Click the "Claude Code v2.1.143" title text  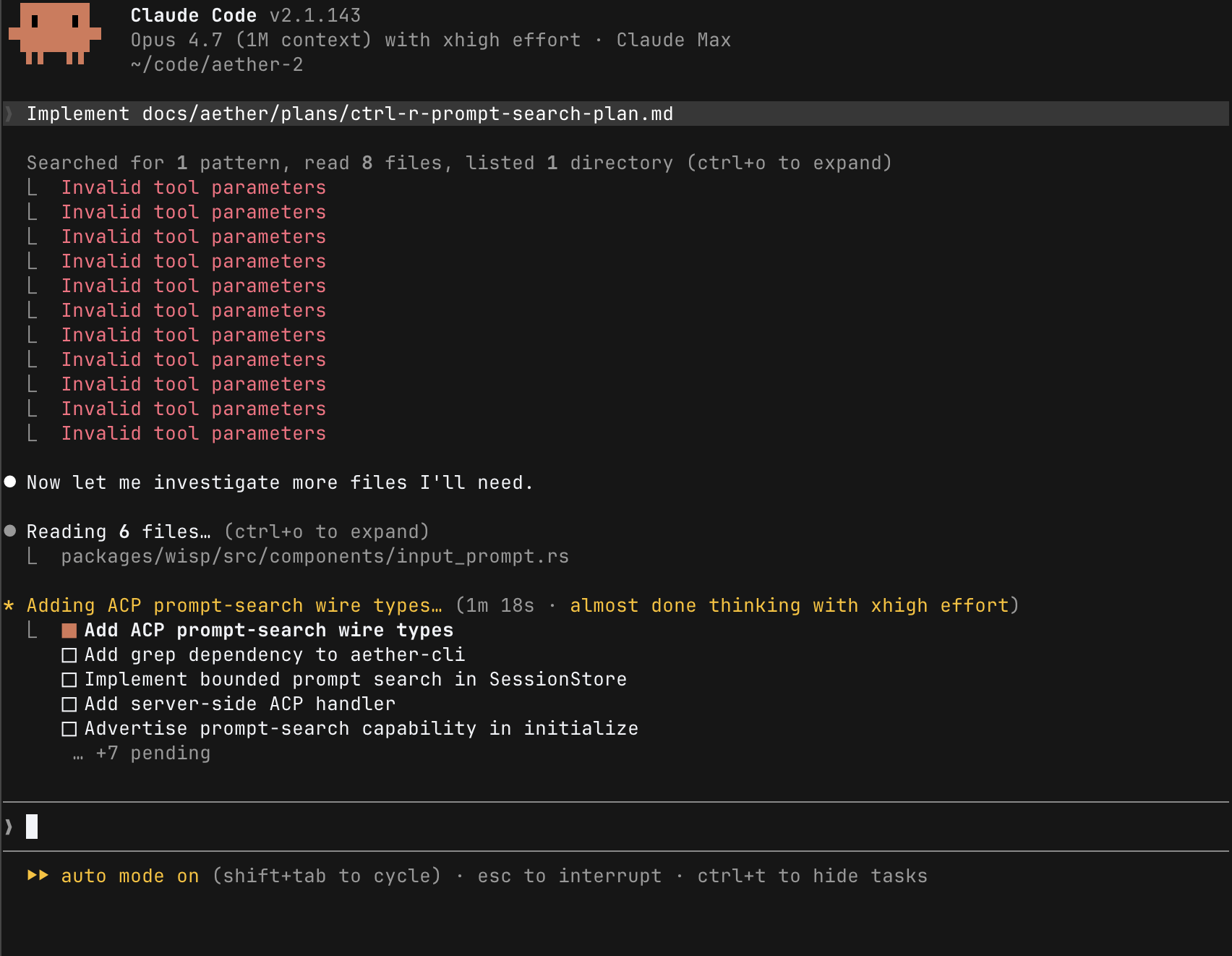click(246, 15)
